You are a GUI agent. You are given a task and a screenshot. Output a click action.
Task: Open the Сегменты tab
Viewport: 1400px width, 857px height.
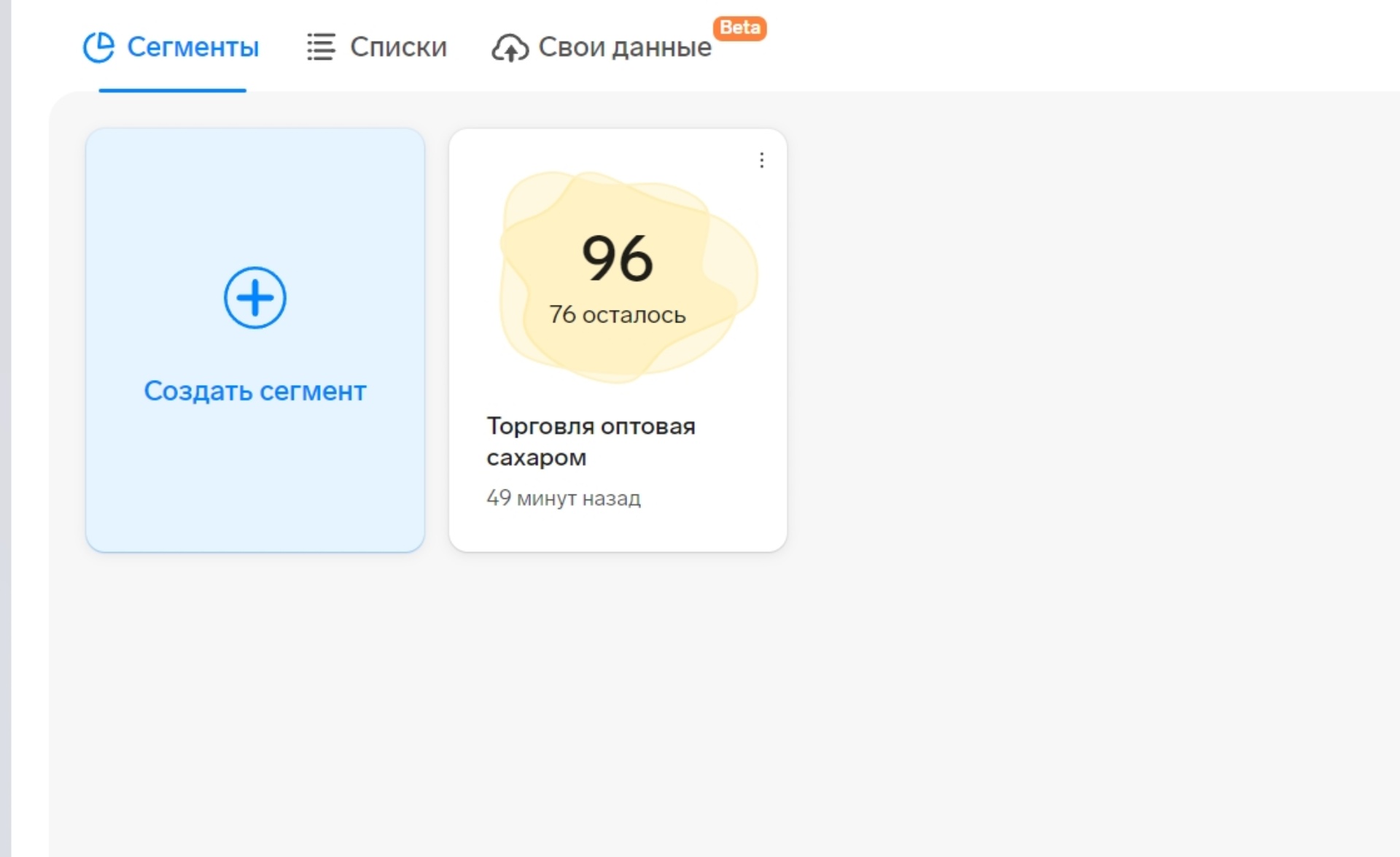(171, 47)
